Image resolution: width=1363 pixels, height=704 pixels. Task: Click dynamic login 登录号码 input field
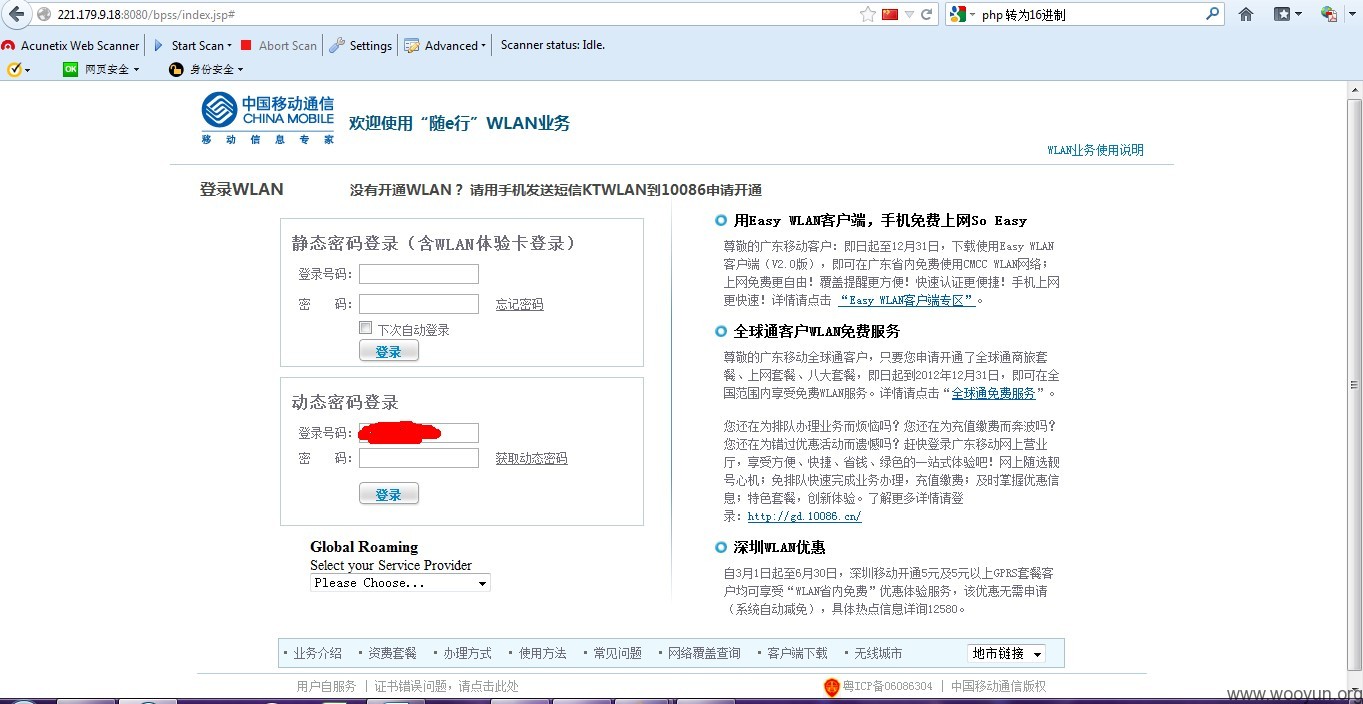[419, 433]
